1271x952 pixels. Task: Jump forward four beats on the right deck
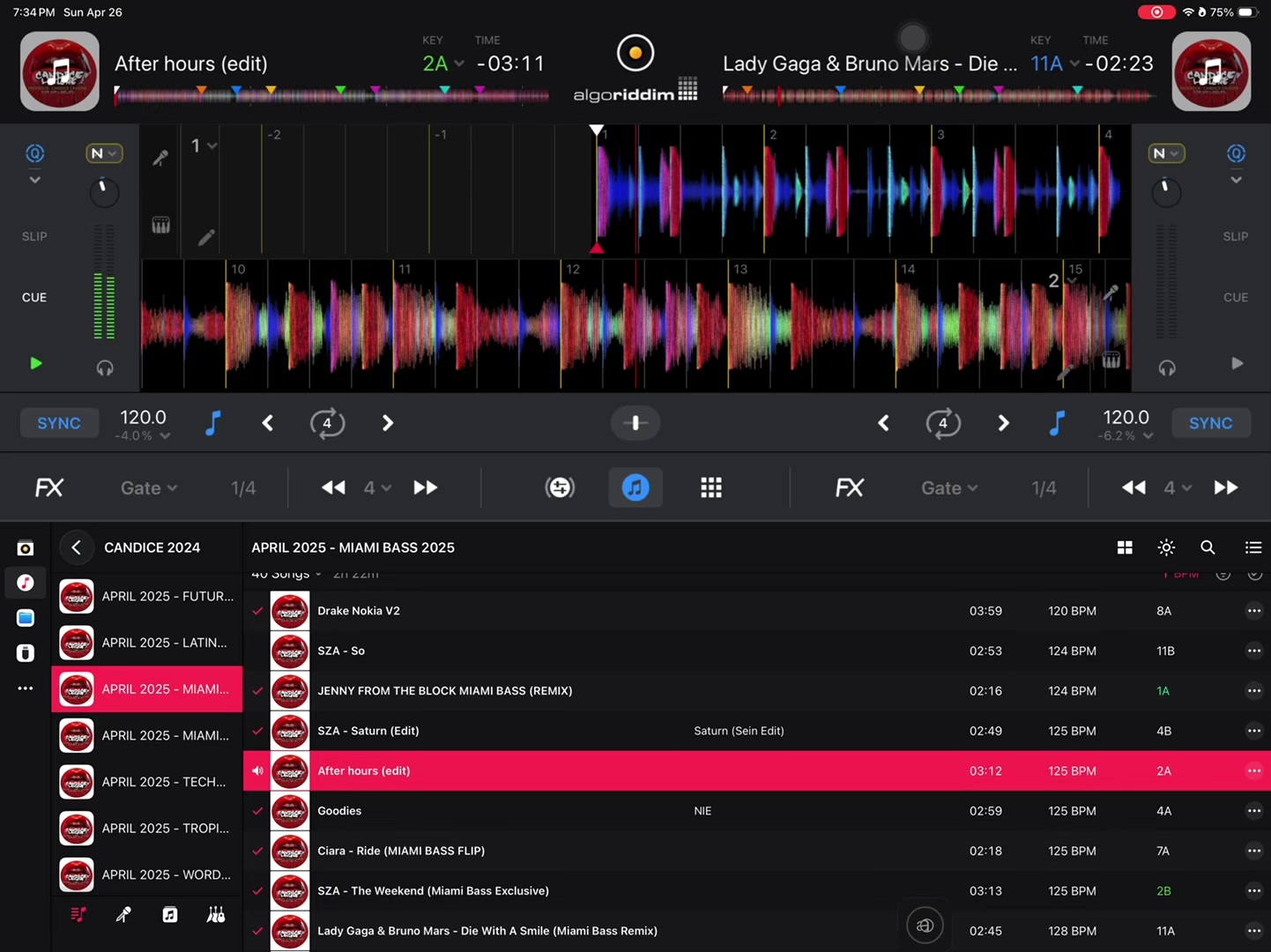[x=1225, y=487]
